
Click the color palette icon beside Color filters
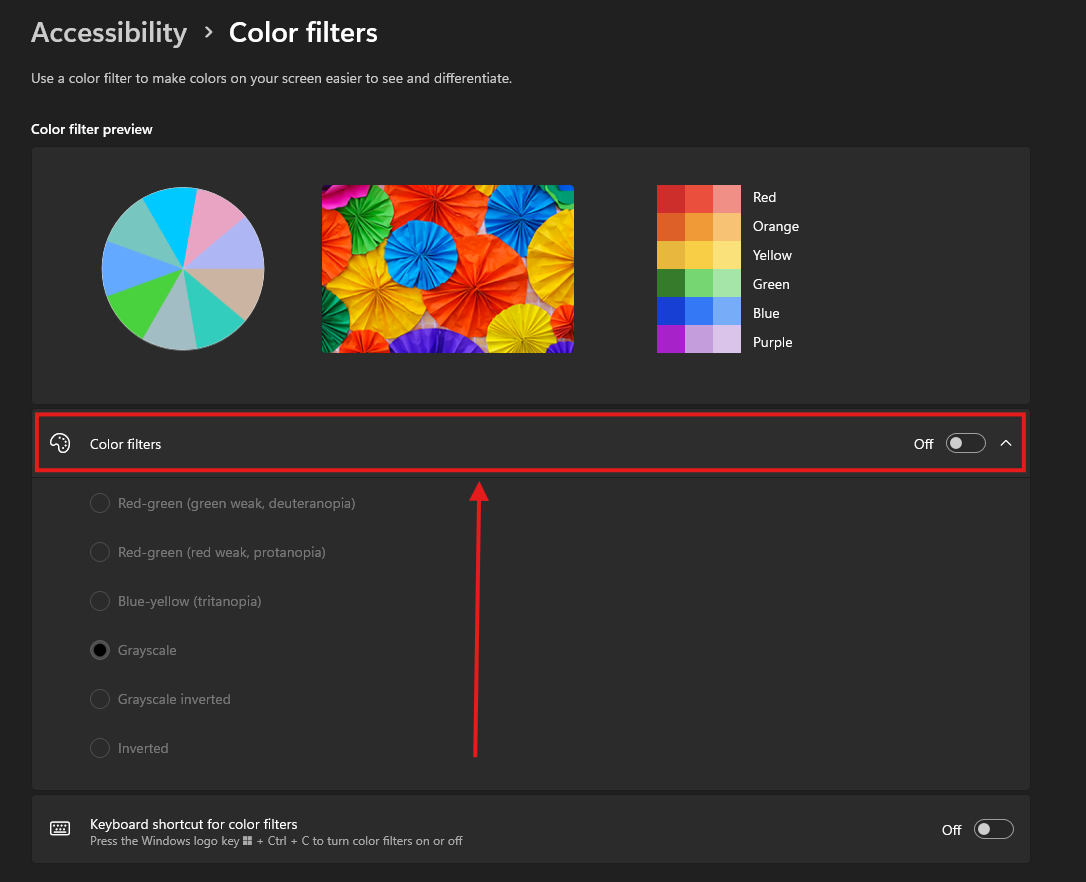(60, 443)
